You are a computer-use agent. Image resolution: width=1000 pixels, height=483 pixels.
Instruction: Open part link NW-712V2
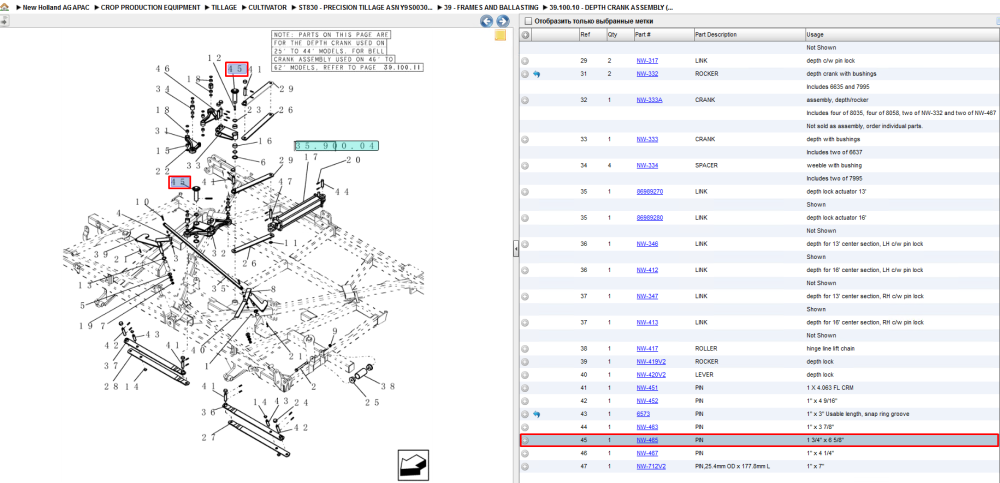coord(651,466)
